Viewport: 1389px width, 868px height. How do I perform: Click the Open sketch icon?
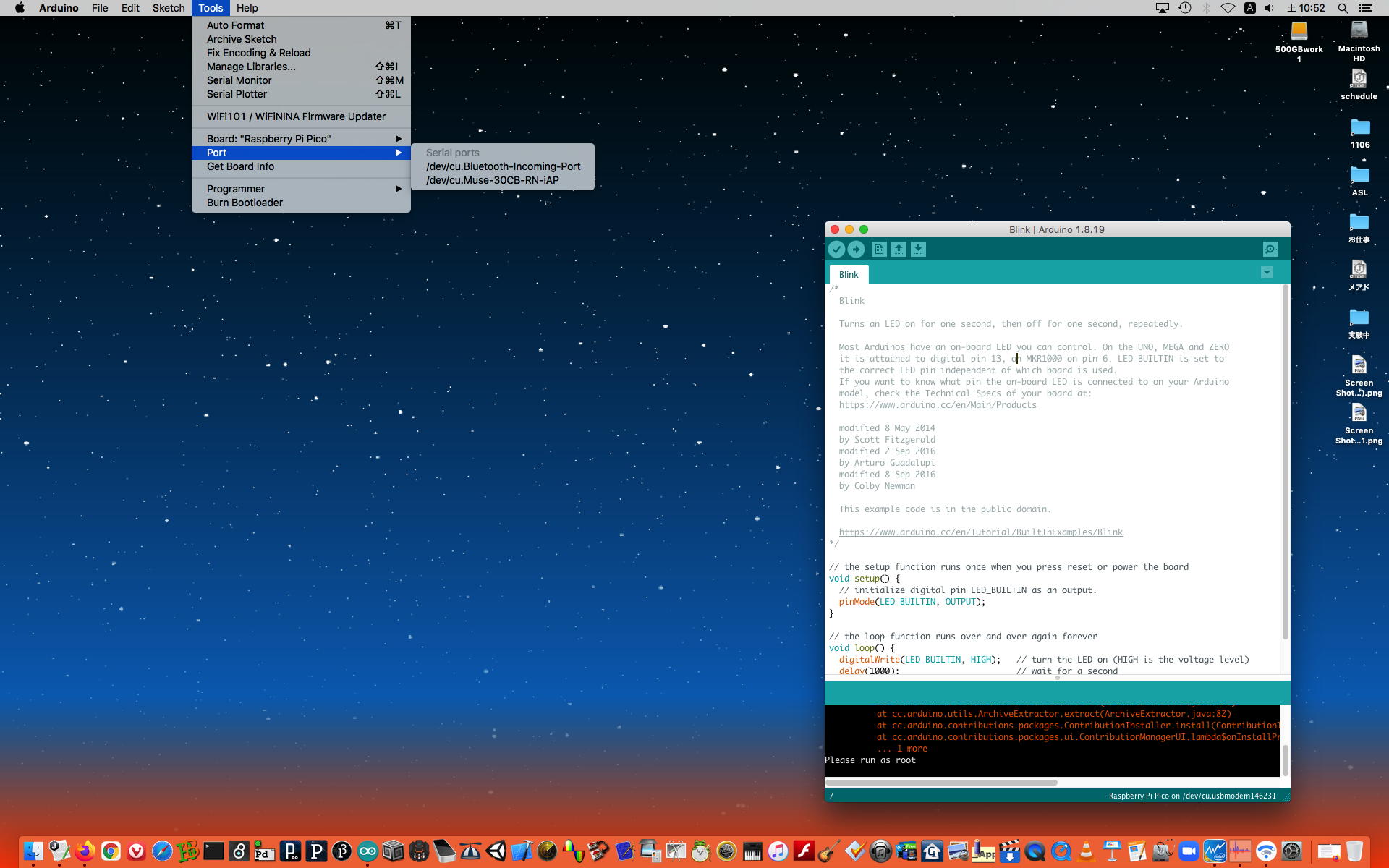[899, 250]
